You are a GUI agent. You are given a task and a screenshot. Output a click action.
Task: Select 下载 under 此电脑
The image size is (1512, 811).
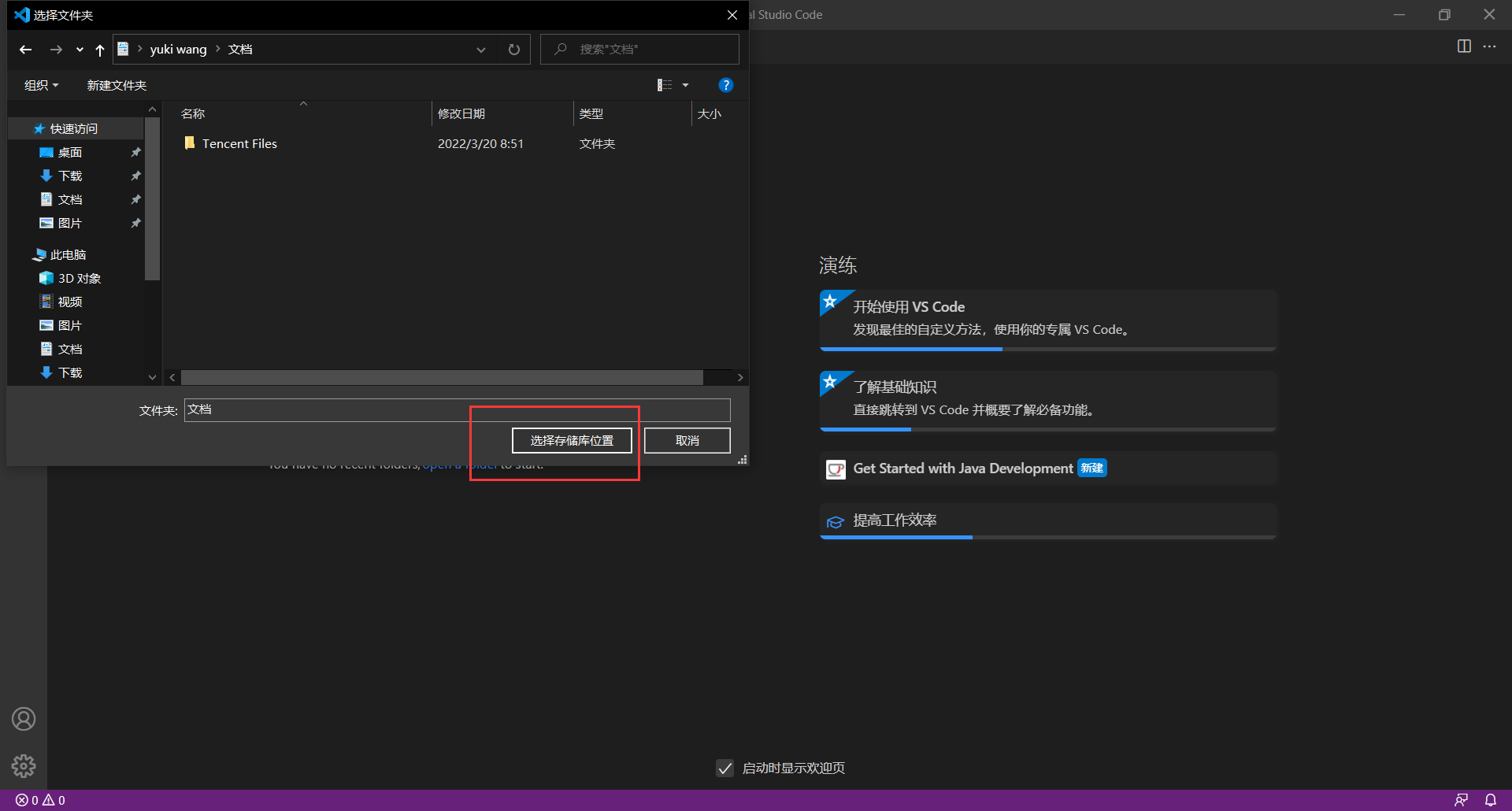[70, 372]
